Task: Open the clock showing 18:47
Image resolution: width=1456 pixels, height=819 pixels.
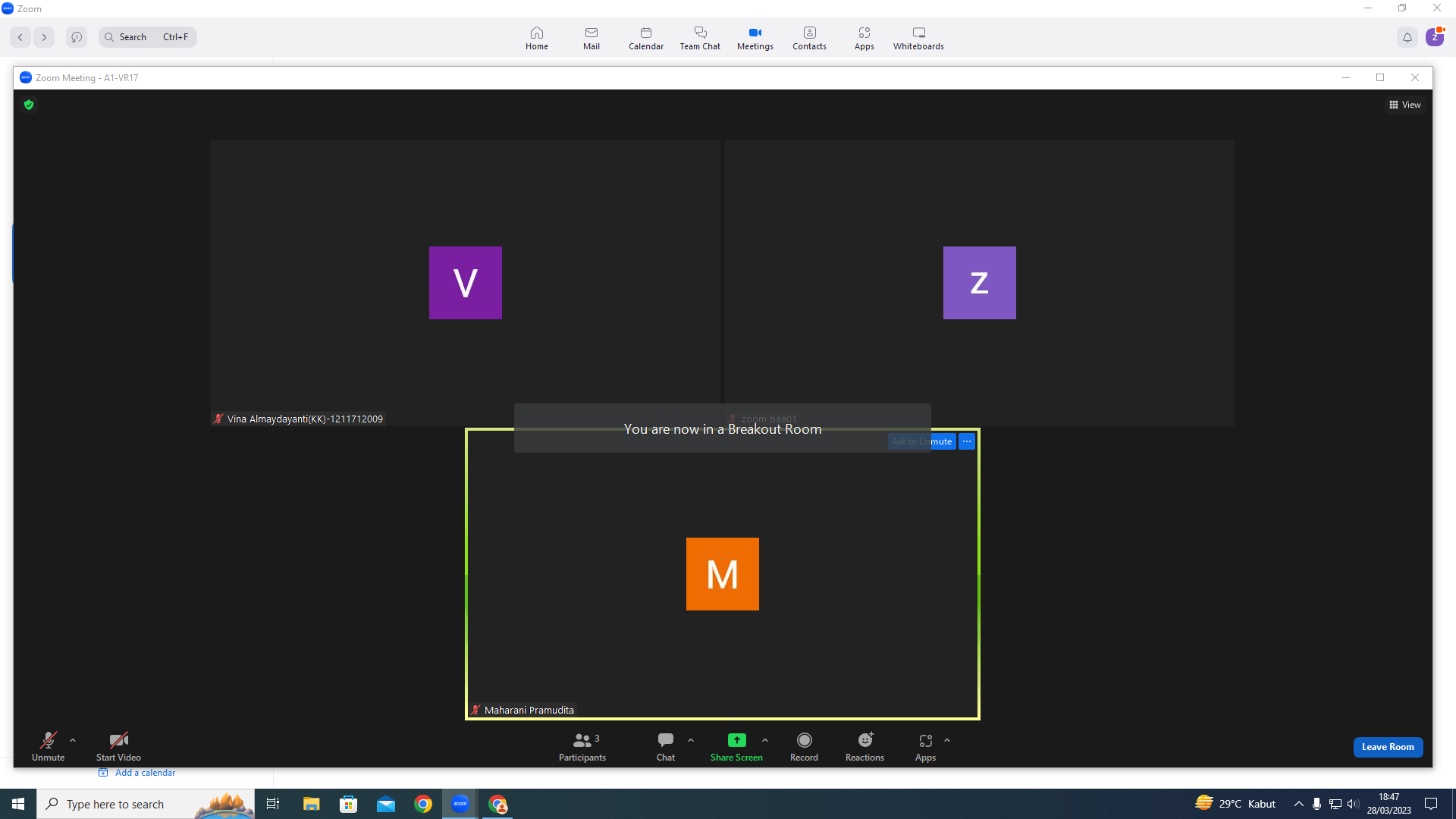Action: coord(1389,804)
